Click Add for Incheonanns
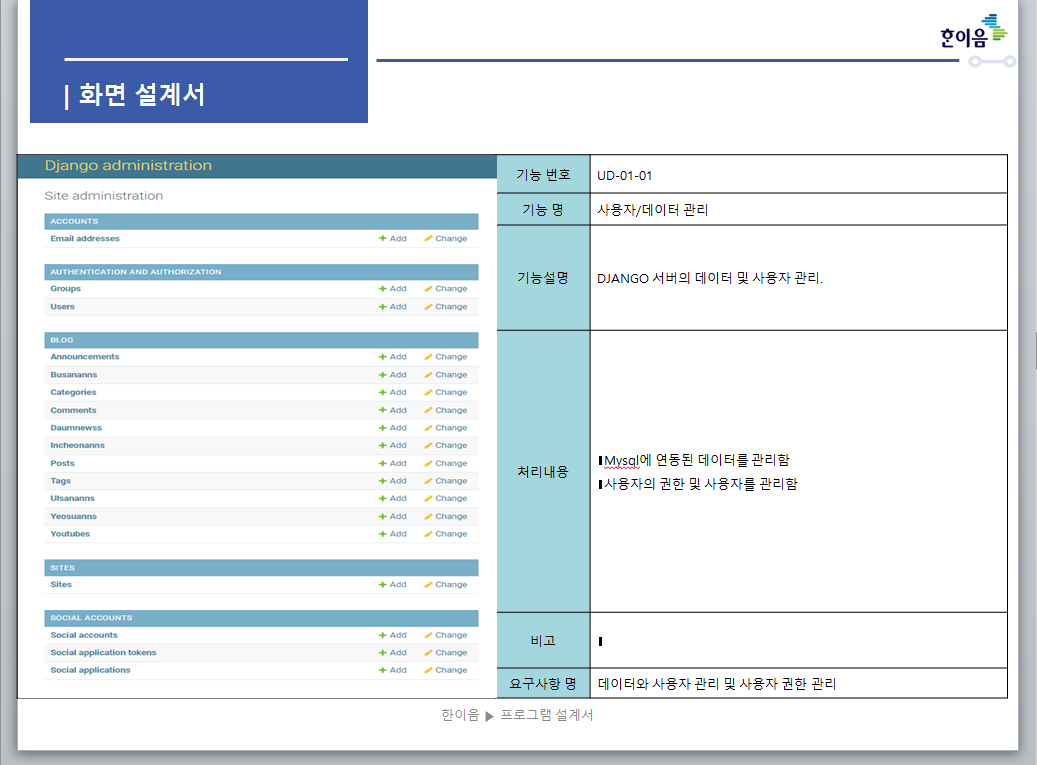Image resolution: width=1037 pixels, height=765 pixels. [x=393, y=446]
